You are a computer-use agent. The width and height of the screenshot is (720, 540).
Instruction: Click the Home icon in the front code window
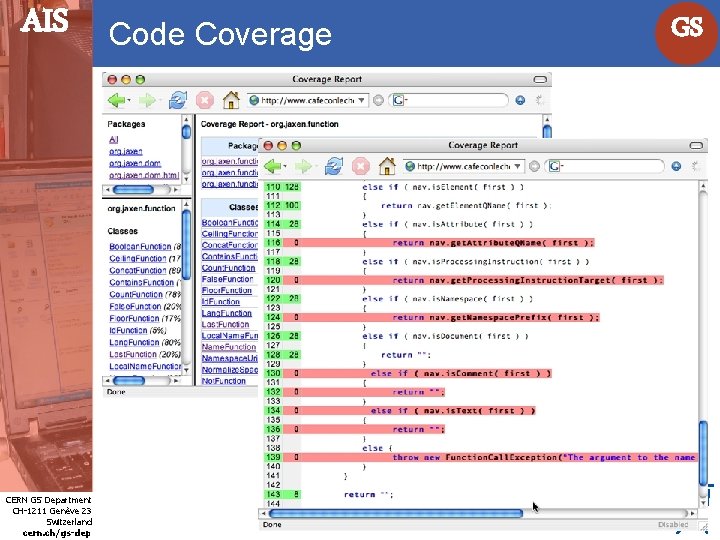pyautogui.click(x=387, y=165)
